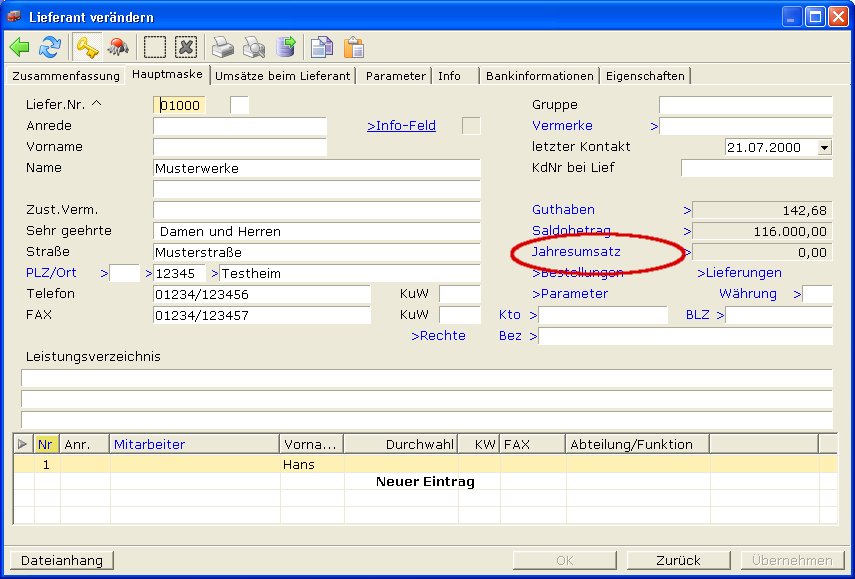Open the Umsätze beim Lieferant tab
The image size is (855, 579).
coord(283,76)
